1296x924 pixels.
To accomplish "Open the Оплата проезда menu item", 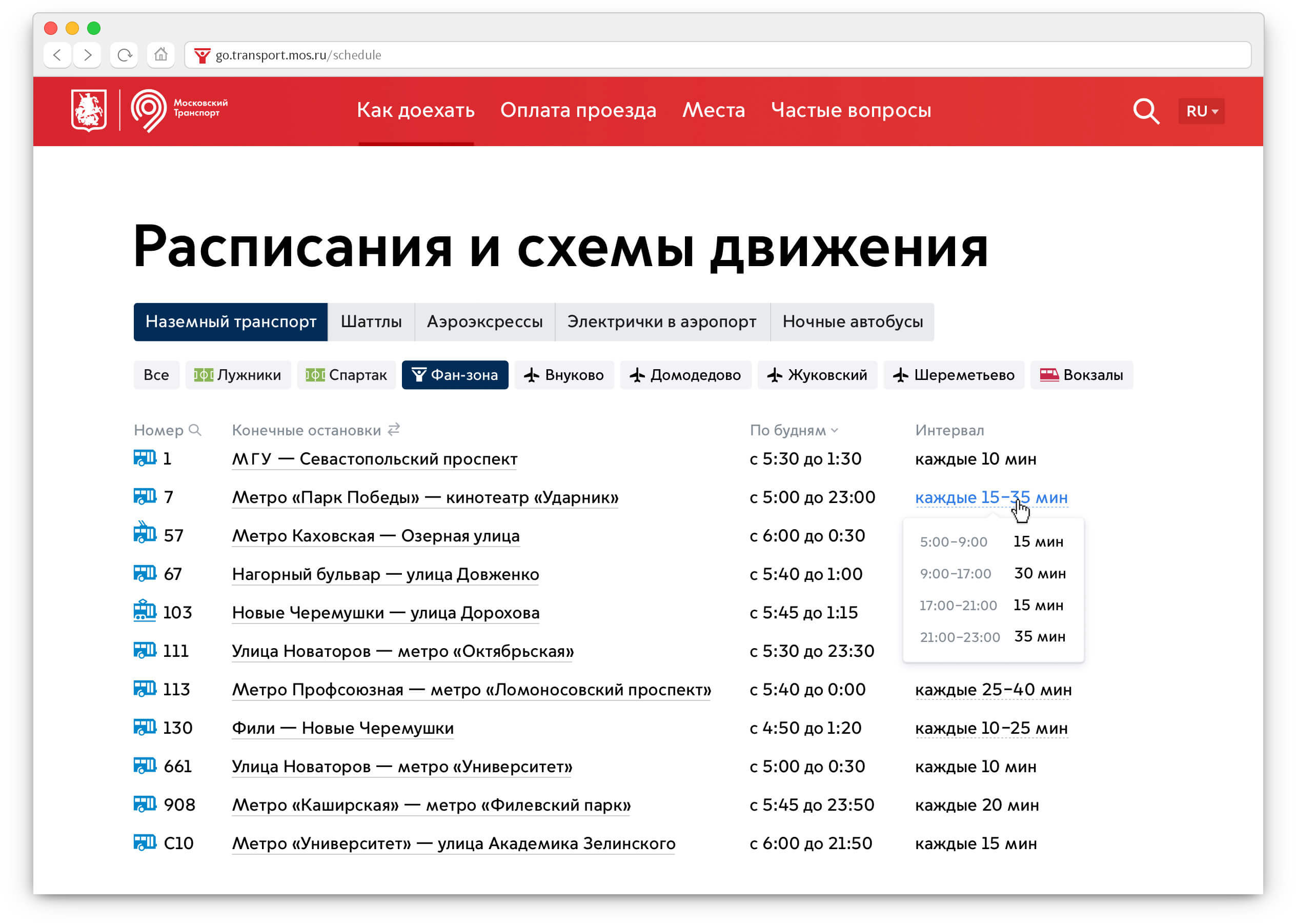I will (578, 110).
